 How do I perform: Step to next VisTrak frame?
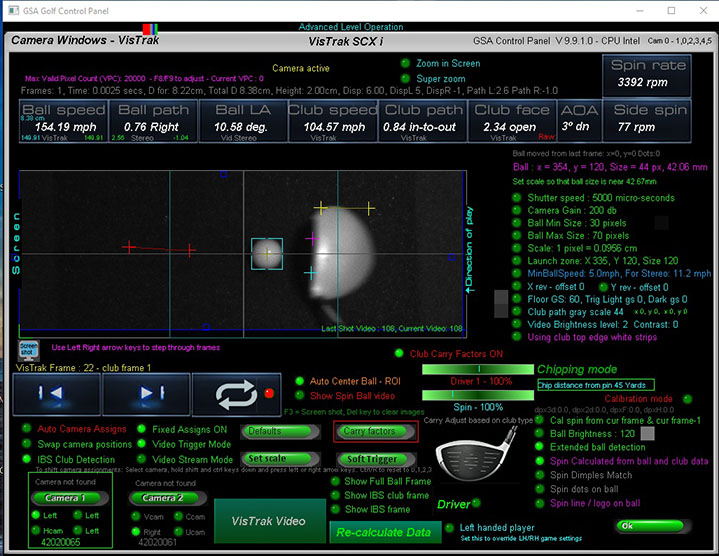click(146, 393)
